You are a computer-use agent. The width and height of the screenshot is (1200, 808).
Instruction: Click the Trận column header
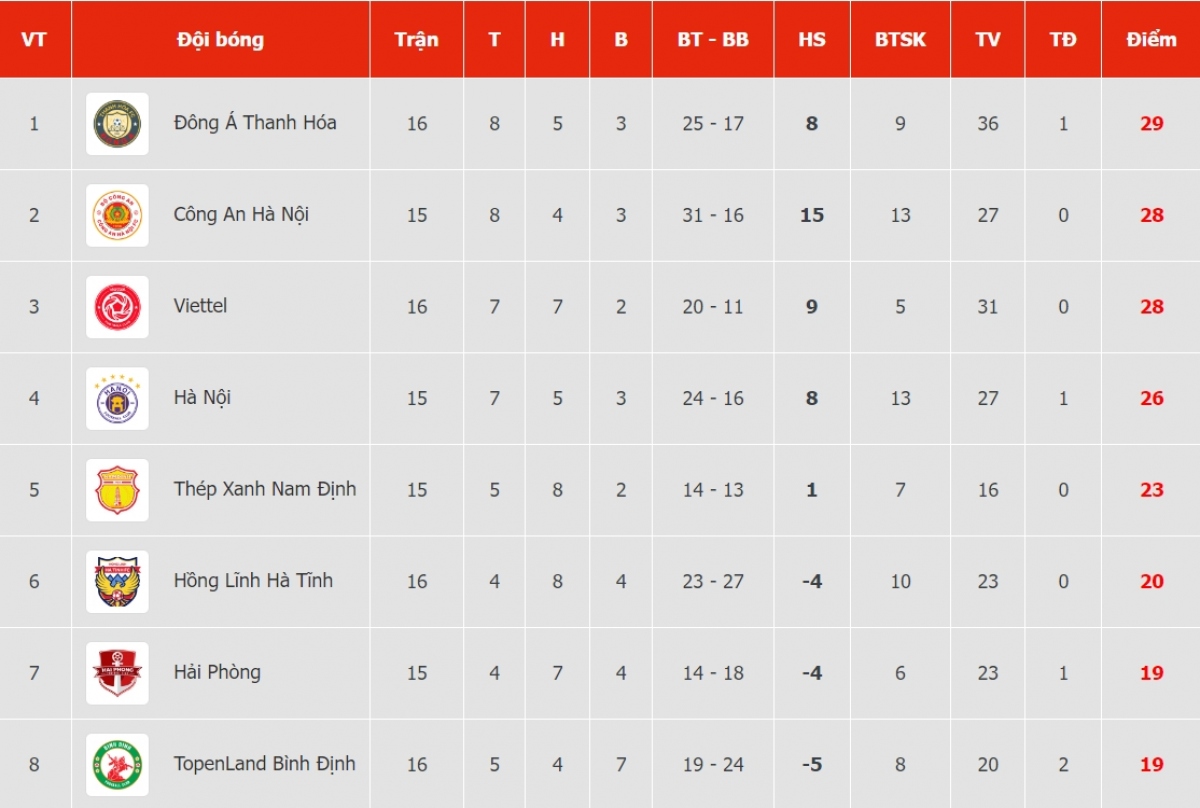point(416,40)
